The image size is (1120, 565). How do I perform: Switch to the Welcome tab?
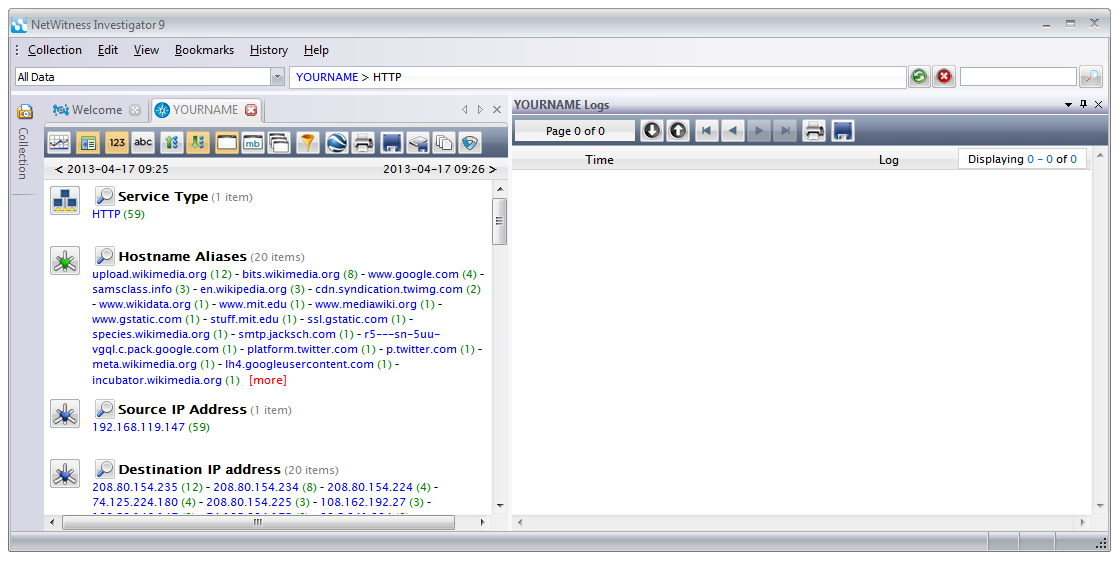click(96, 110)
